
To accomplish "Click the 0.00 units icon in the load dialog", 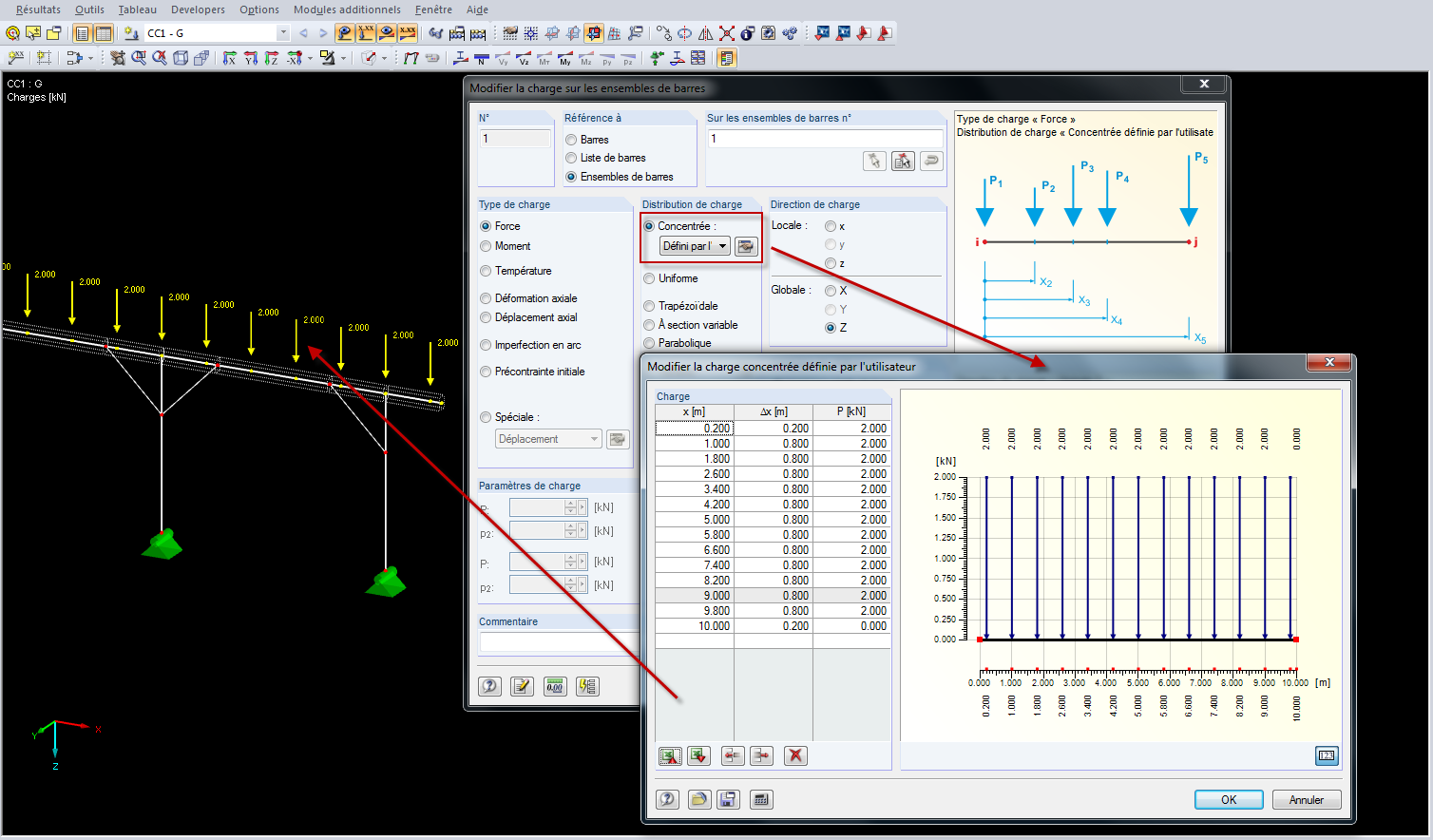I will point(555,686).
